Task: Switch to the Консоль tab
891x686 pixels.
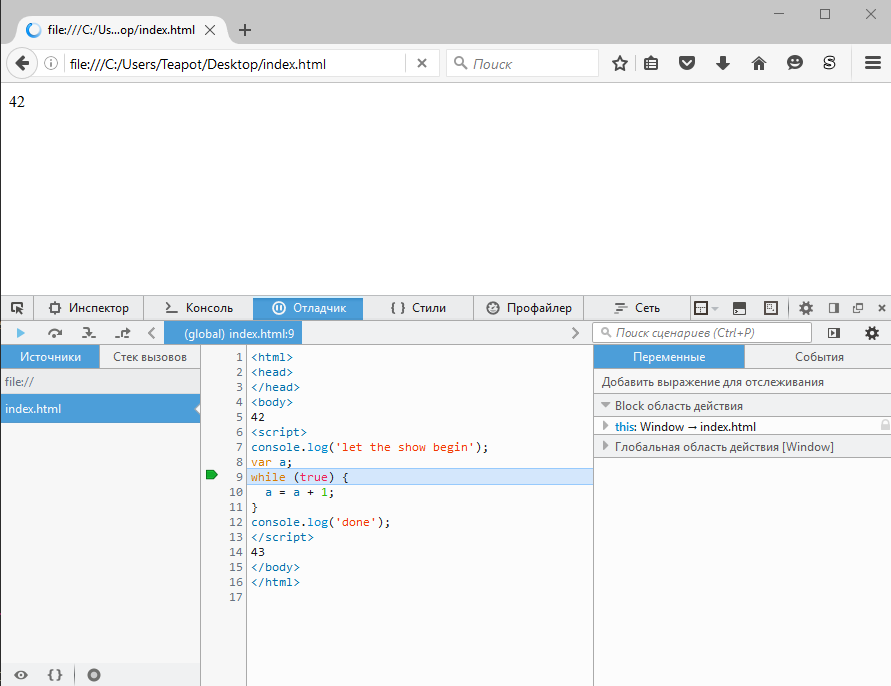Action: click(x=198, y=308)
